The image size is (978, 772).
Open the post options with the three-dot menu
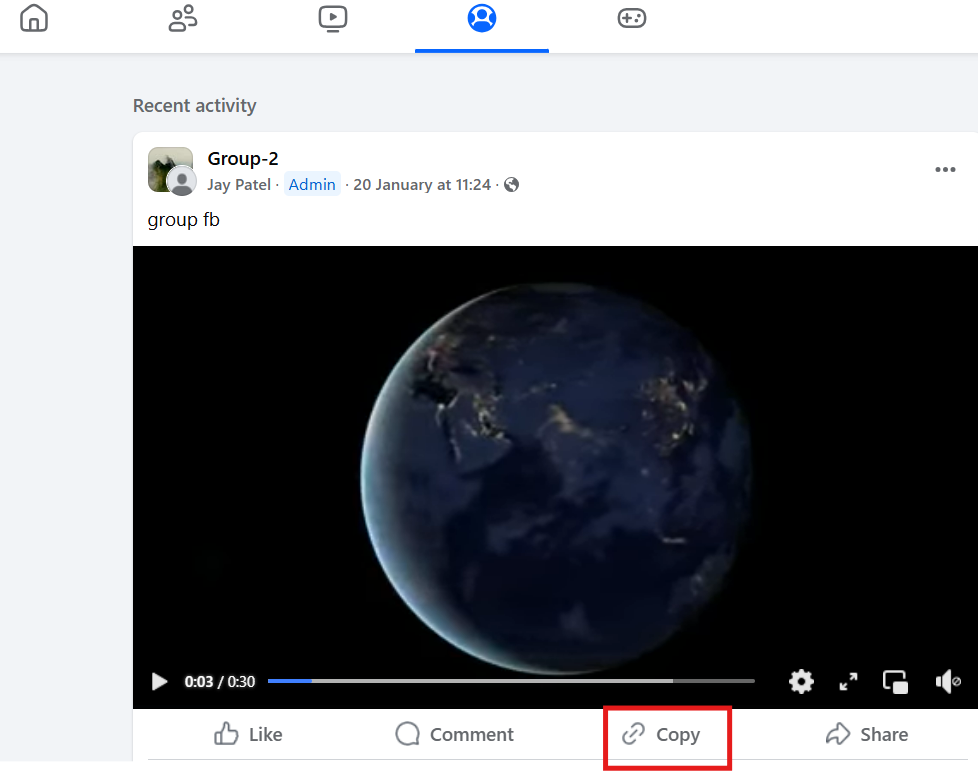[945, 169]
